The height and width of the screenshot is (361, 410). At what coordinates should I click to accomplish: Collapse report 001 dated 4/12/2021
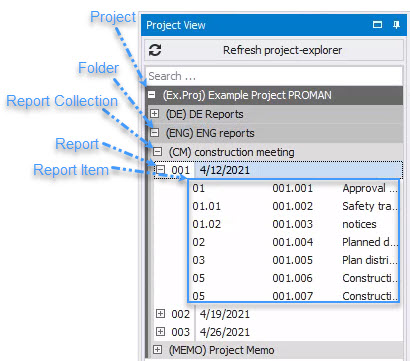[x=161, y=170]
